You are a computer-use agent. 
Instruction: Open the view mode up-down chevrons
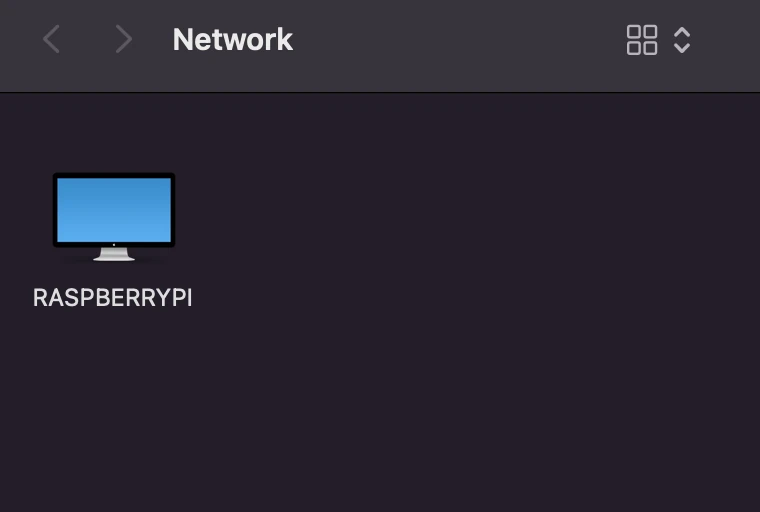[682, 40]
